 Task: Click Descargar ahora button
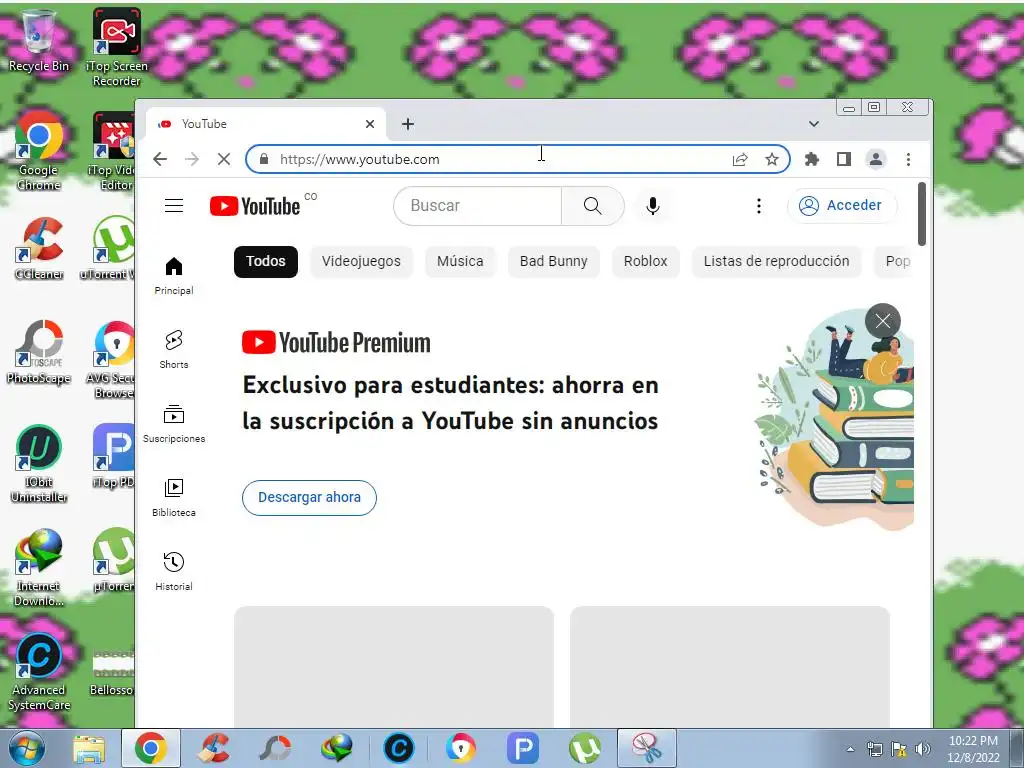click(x=309, y=498)
